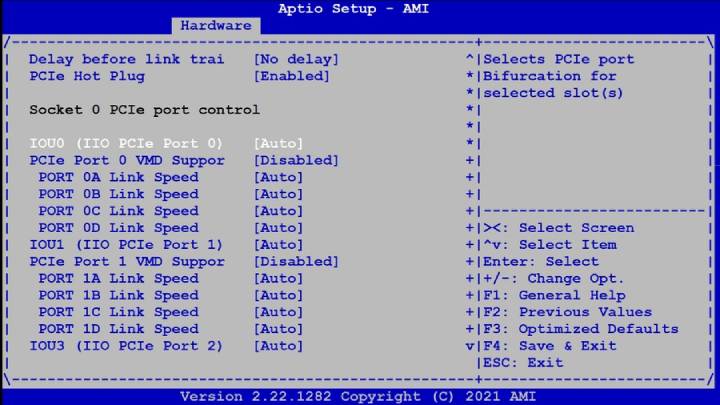
Task: Select PCIe Port 1 VMD Support label
Action: 127,262
